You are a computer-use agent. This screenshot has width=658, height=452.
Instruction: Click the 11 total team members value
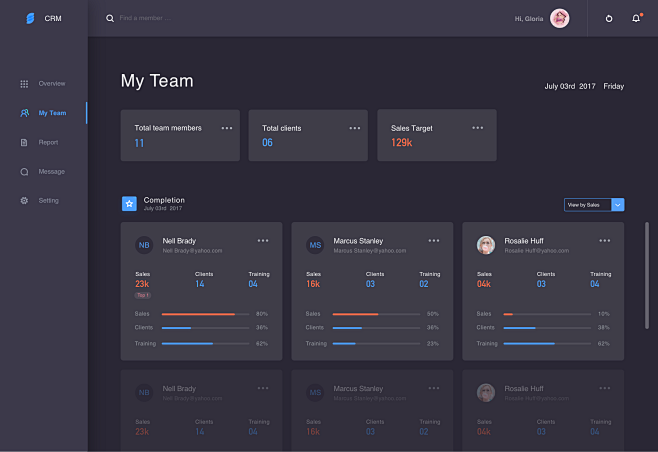[139, 143]
